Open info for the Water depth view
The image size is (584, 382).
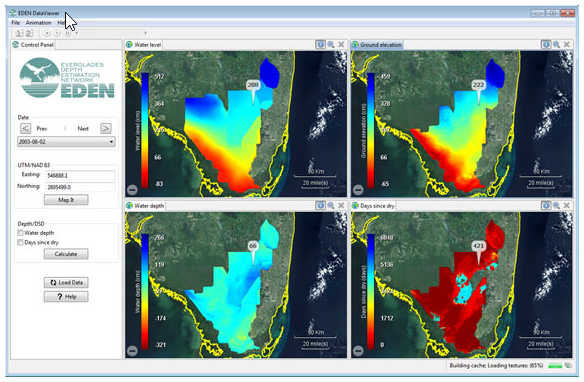pos(320,206)
